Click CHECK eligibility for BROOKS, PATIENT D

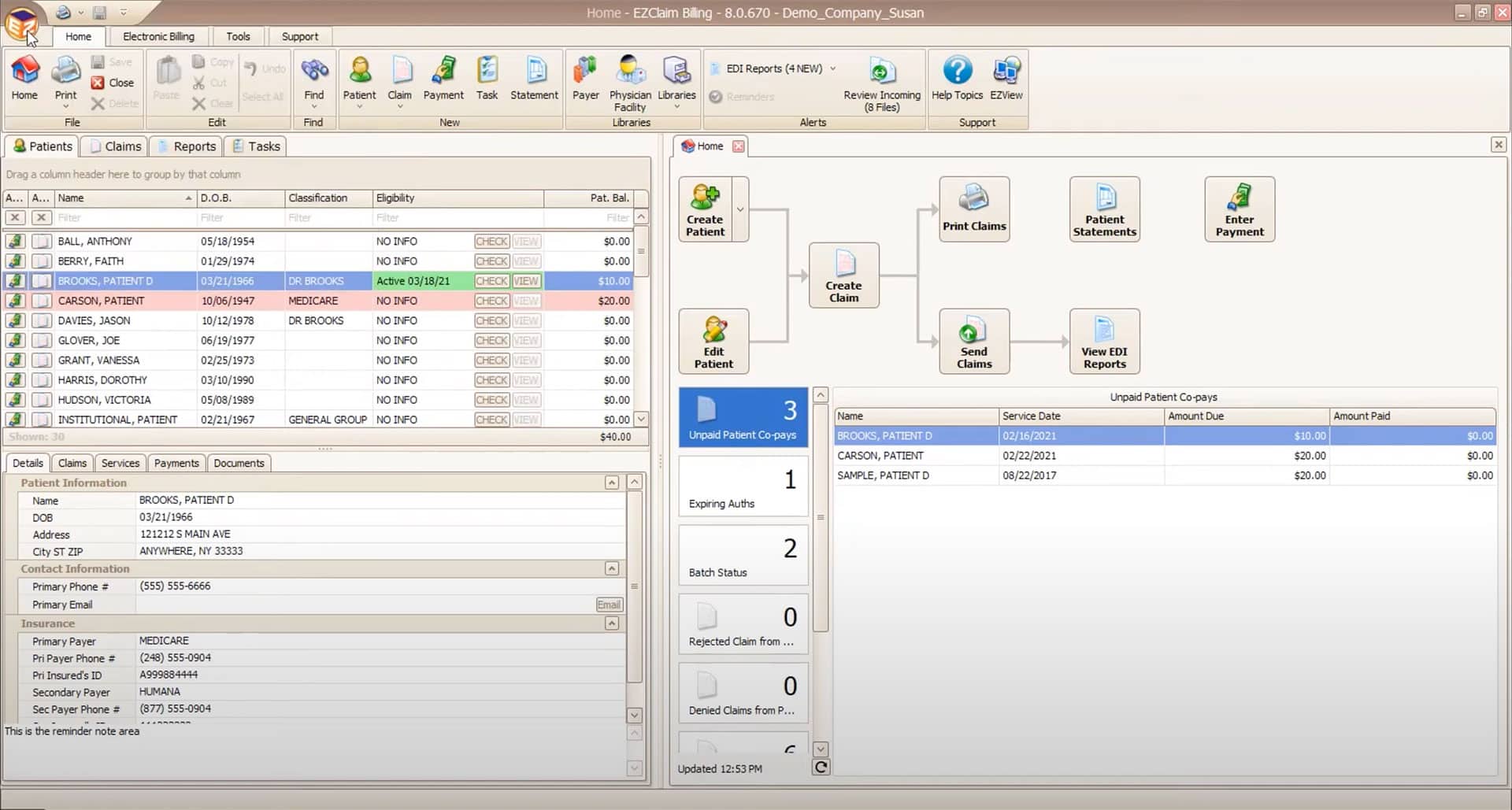pyautogui.click(x=491, y=281)
